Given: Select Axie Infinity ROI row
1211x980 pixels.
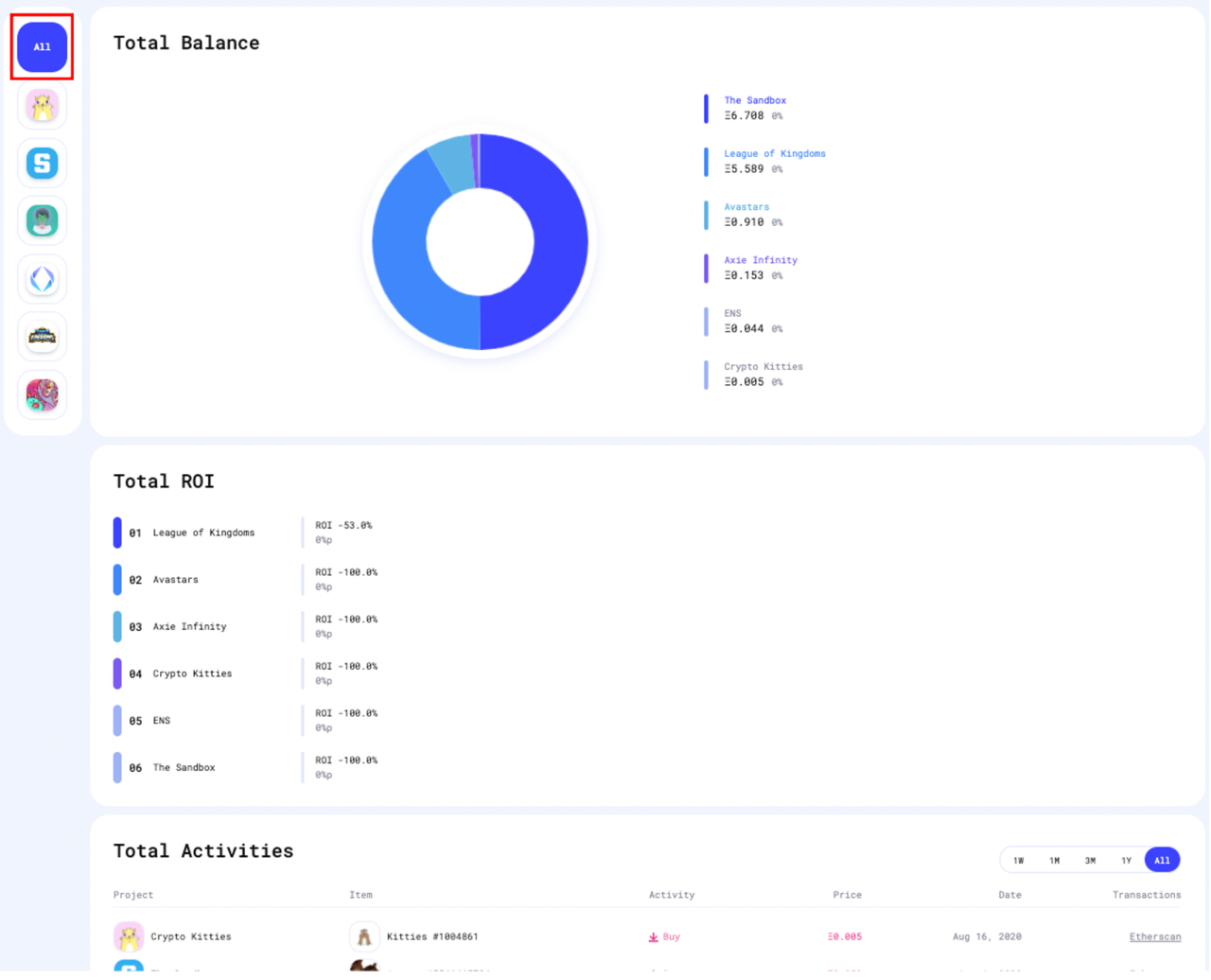Looking at the screenshot, I should [246, 626].
